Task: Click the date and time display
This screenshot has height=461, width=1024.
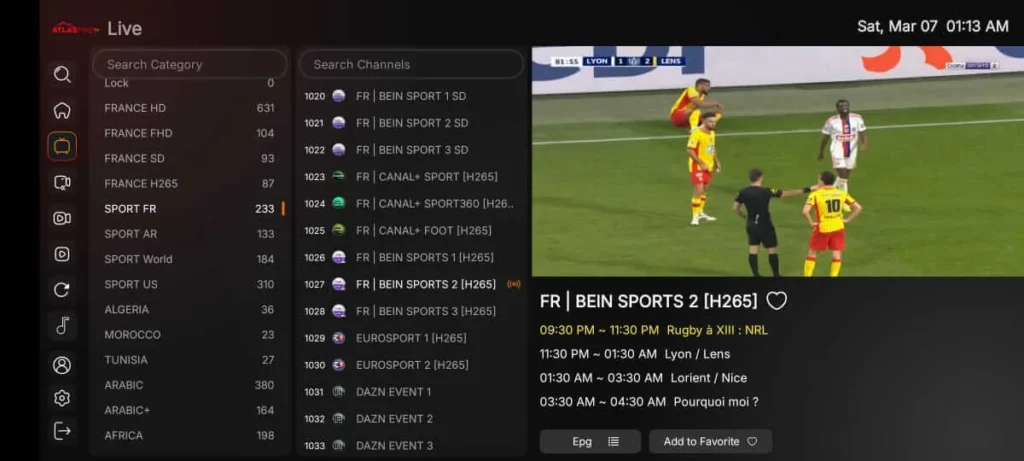Action: (933, 26)
